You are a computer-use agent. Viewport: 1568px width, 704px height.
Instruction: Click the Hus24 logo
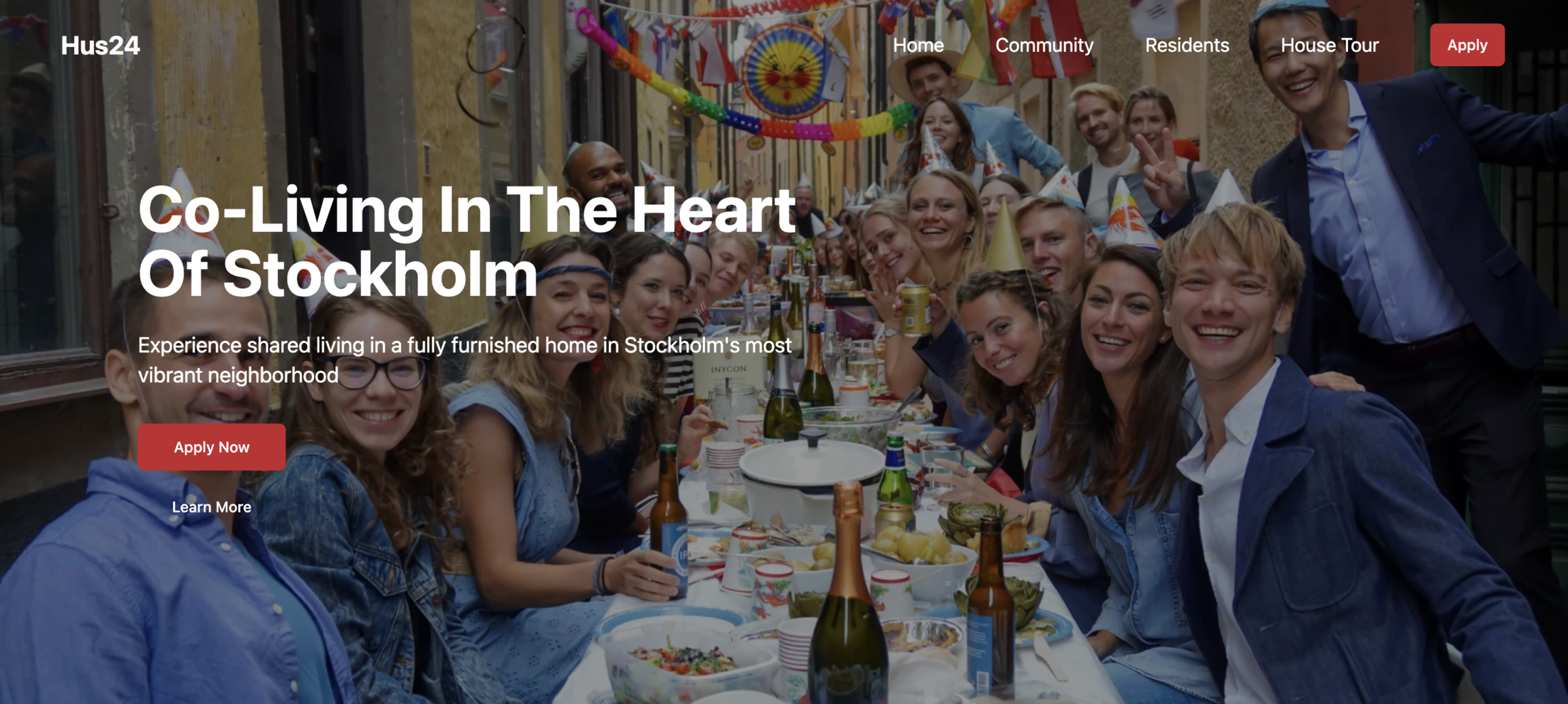[x=100, y=46]
